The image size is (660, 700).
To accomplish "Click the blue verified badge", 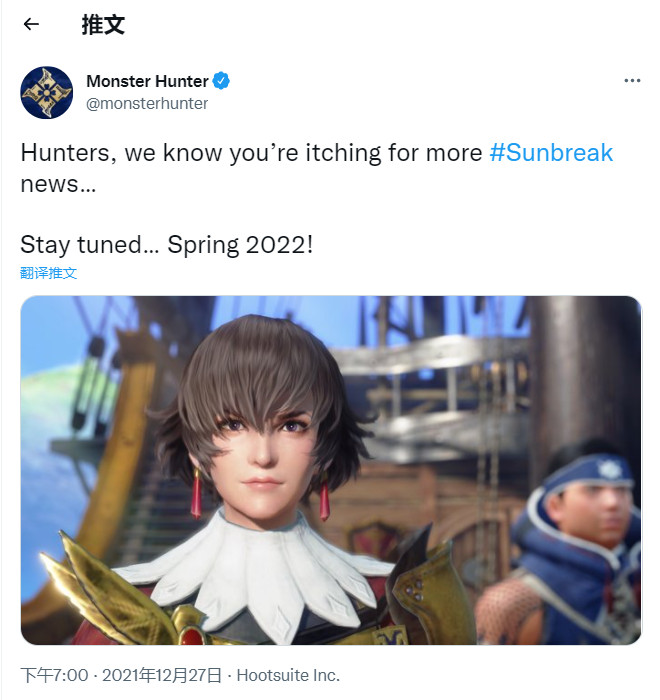I will (221, 81).
